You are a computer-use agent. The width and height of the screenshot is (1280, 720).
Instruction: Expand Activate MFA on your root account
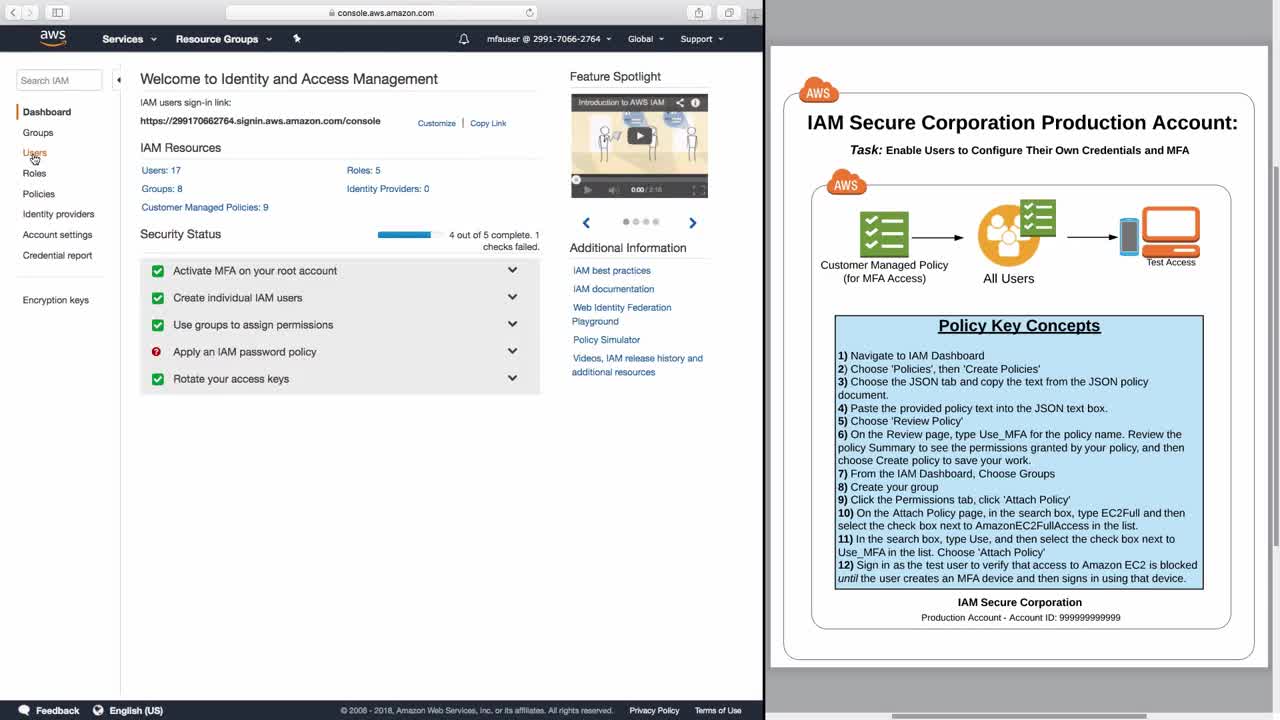click(x=512, y=270)
